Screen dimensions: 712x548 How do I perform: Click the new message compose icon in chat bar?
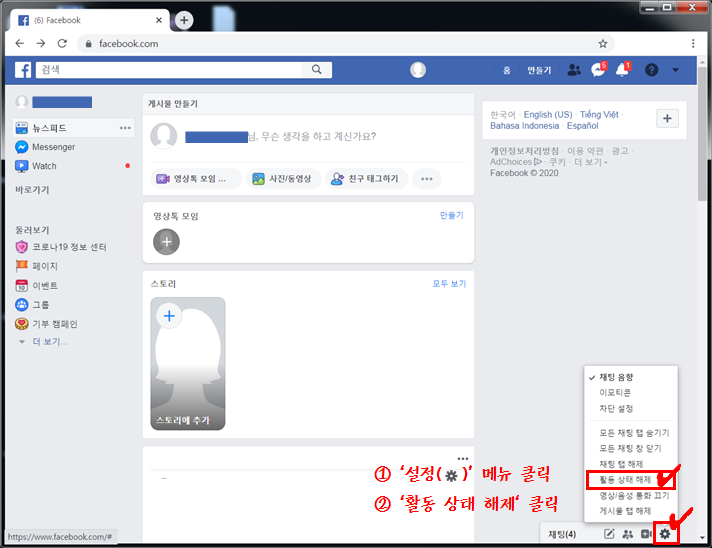click(x=609, y=534)
